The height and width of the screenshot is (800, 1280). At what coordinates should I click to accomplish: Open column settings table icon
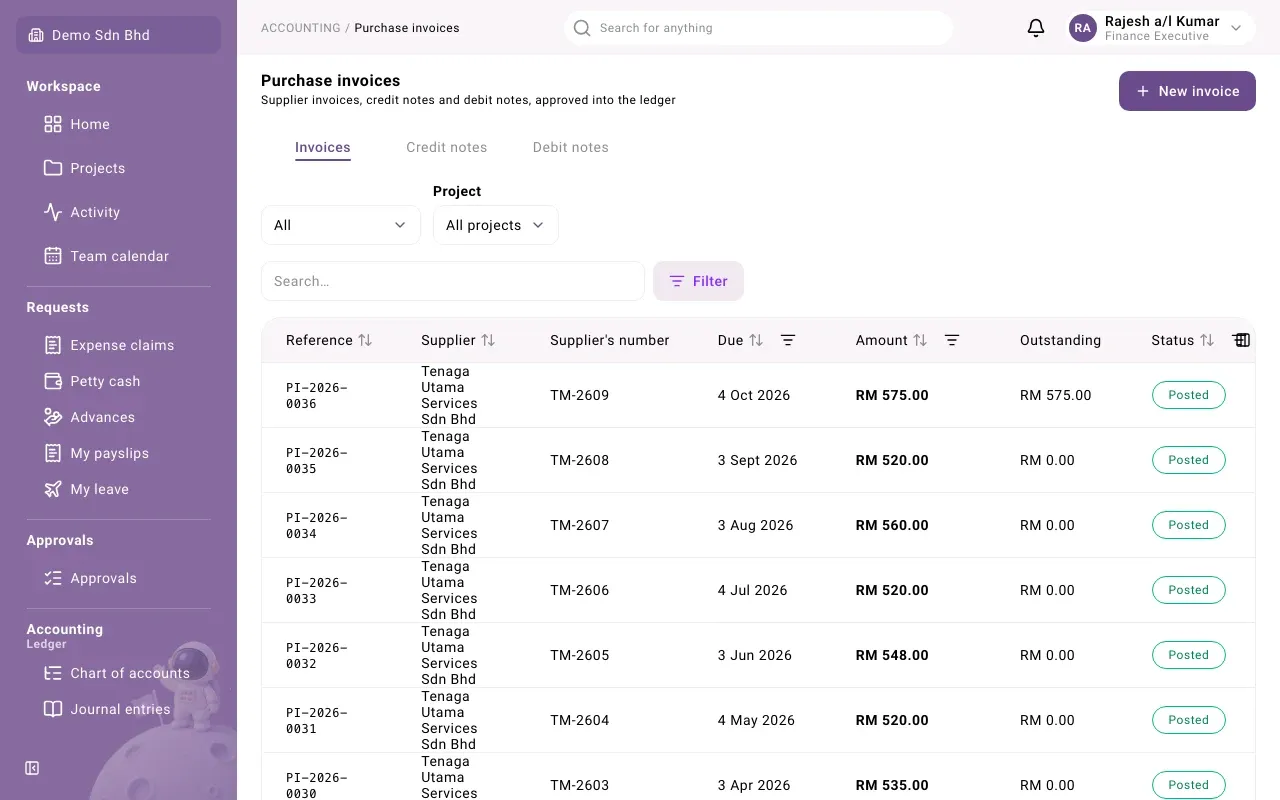(x=1241, y=340)
